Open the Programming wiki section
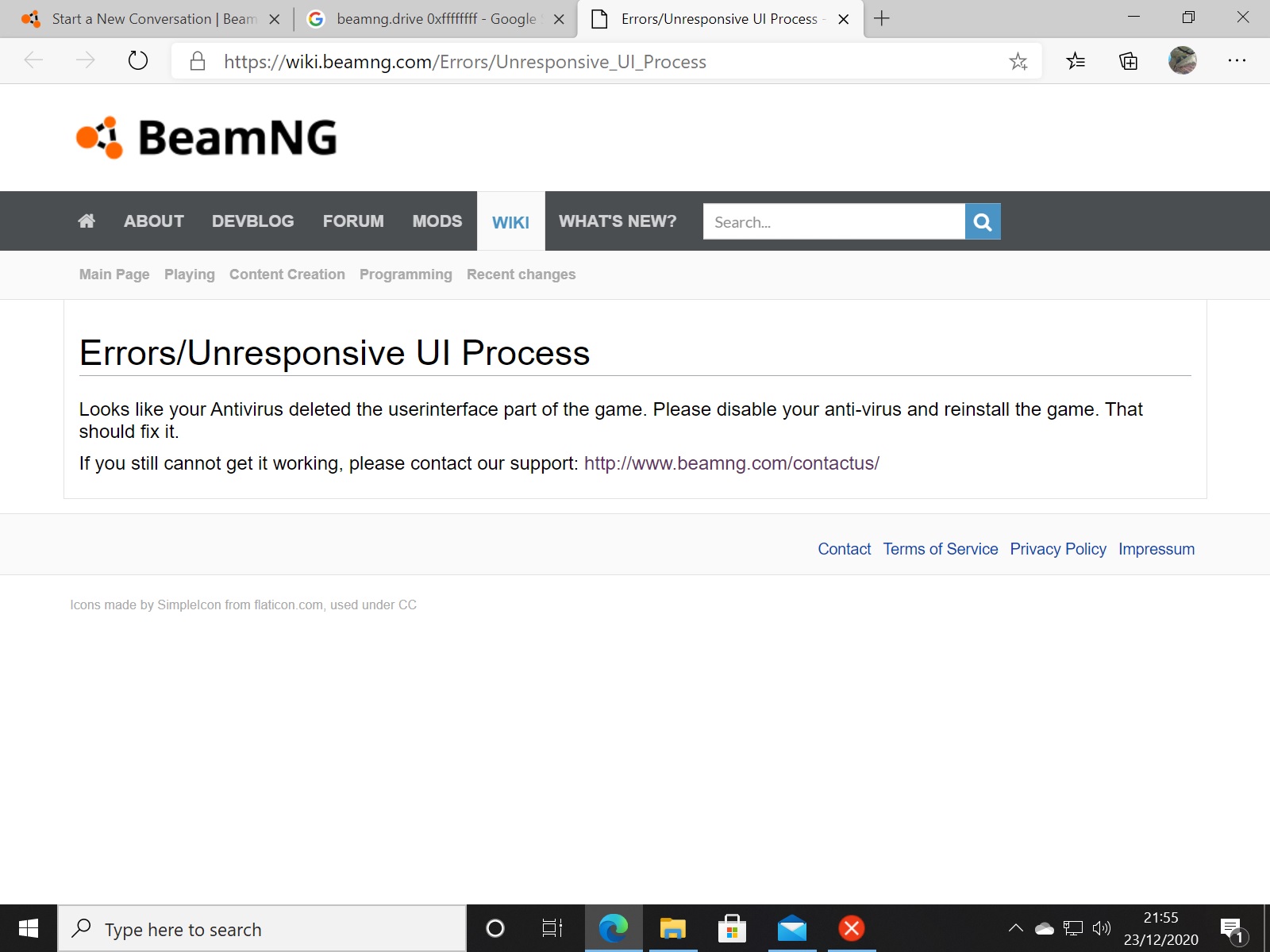1270x952 pixels. point(406,274)
